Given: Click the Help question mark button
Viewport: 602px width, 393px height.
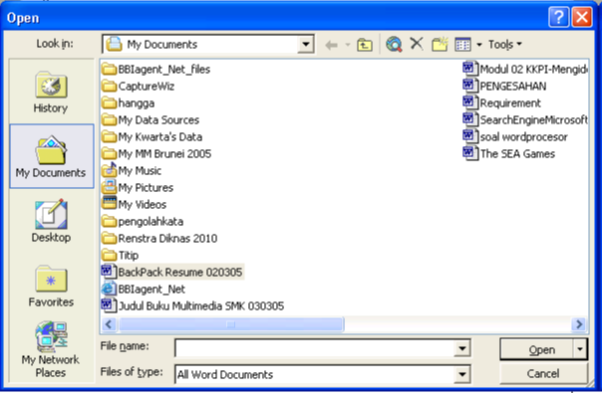Looking at the screenshot, I should [x=559, y=17].
